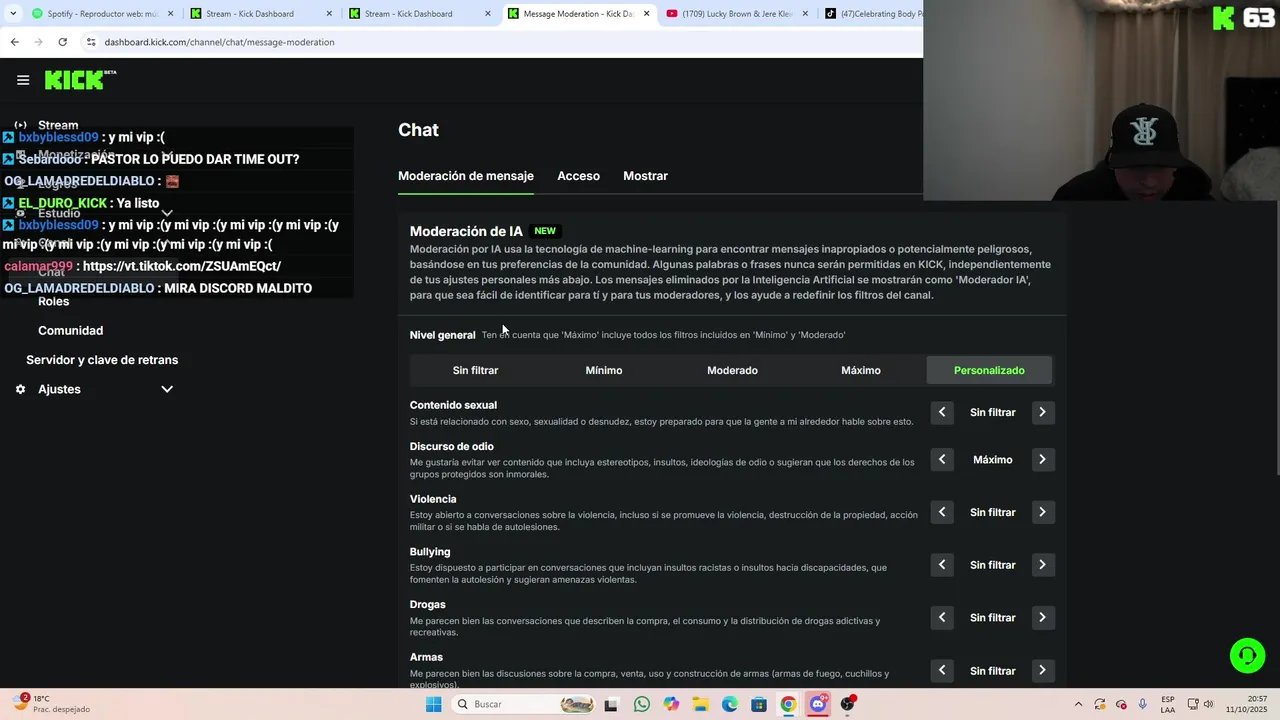
Task: Open WhatsApp from the taskbar
Action: tap(641, 704)
